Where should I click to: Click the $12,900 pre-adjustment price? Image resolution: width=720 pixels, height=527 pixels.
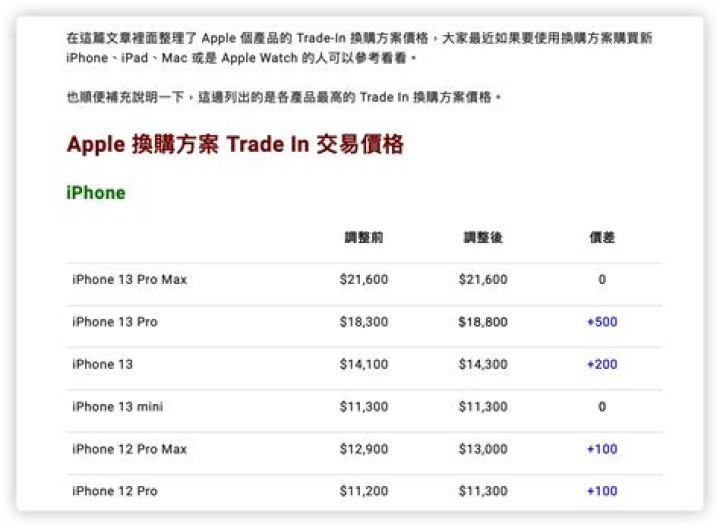tap(364, 449)
